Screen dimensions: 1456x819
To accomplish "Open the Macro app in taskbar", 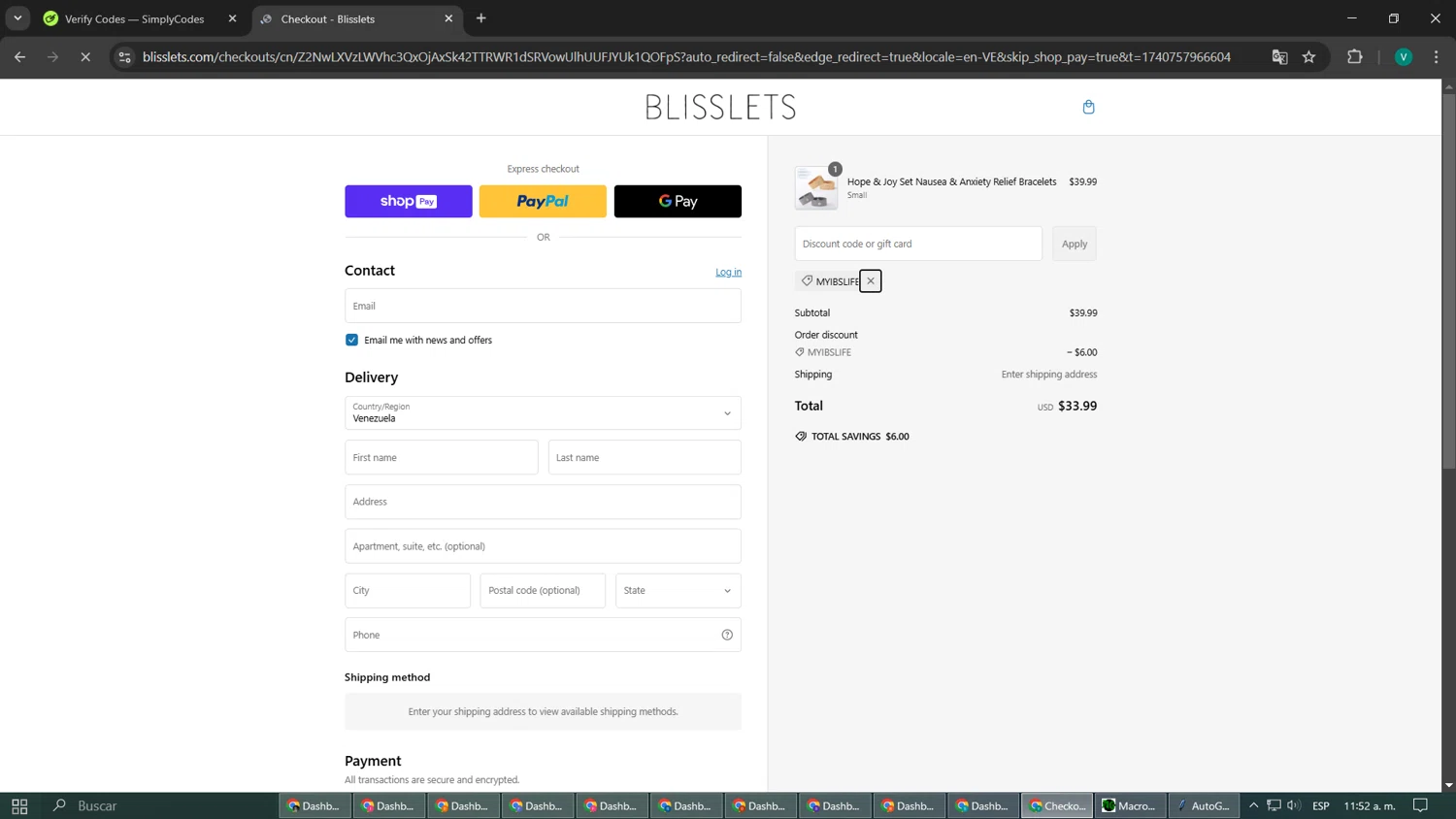I will pos(1129,805).
